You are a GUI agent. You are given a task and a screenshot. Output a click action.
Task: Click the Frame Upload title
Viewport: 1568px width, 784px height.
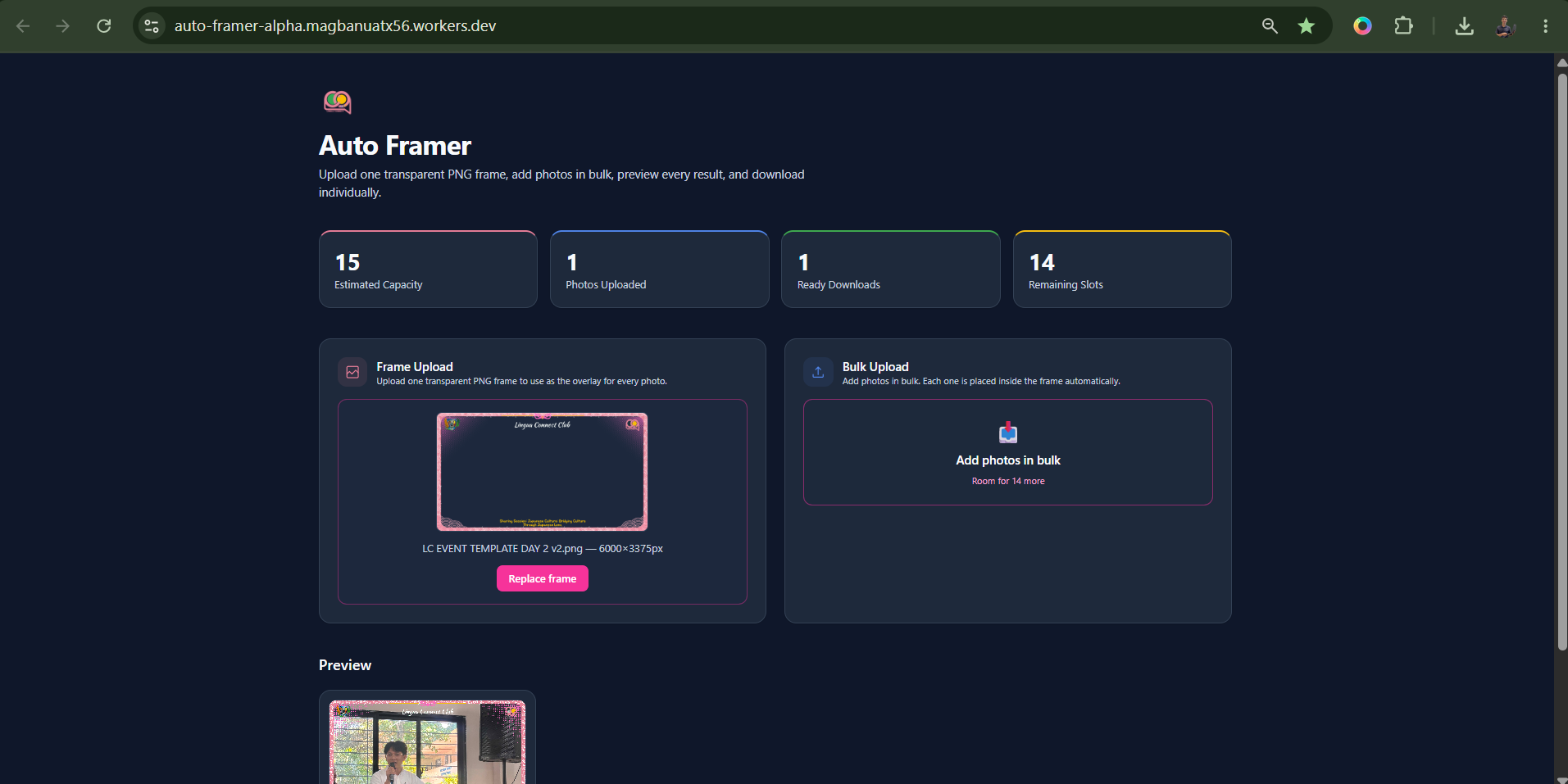click(x=415, y=367)
